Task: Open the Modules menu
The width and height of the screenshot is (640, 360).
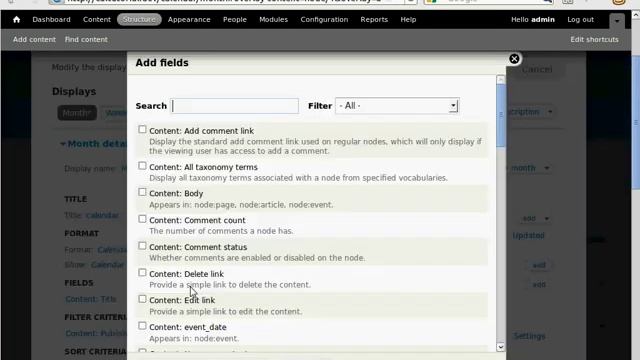Action: (273, 20)
